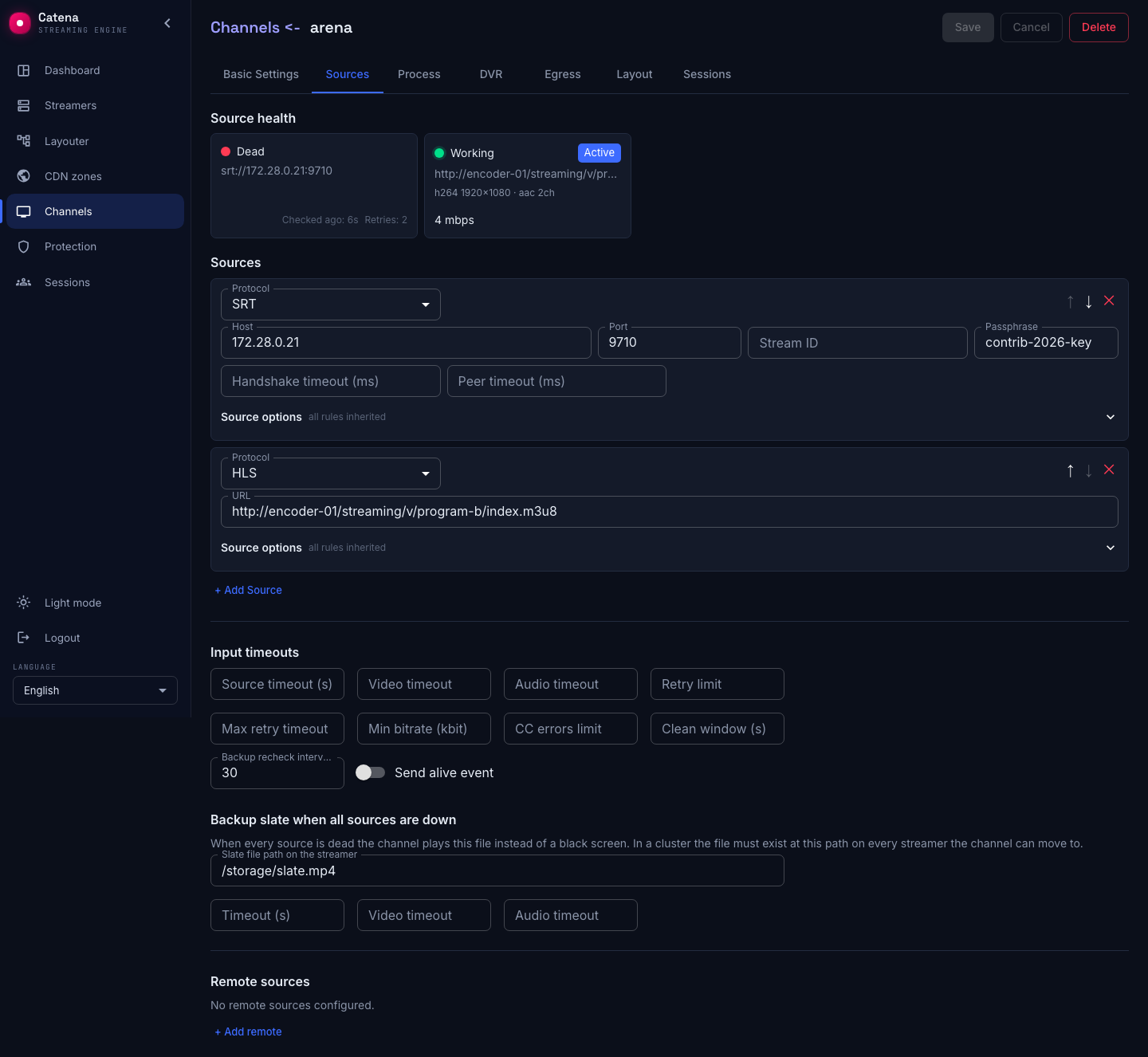
Task: Switch to the Egress tab
Action: point(563,74)
